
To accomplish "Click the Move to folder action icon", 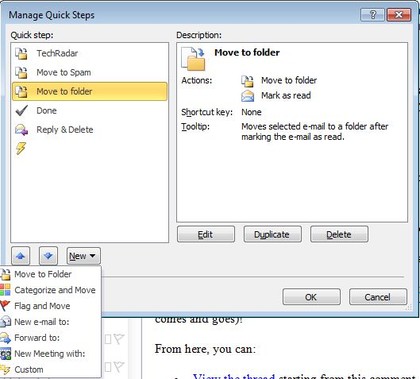I will point(247,80).
